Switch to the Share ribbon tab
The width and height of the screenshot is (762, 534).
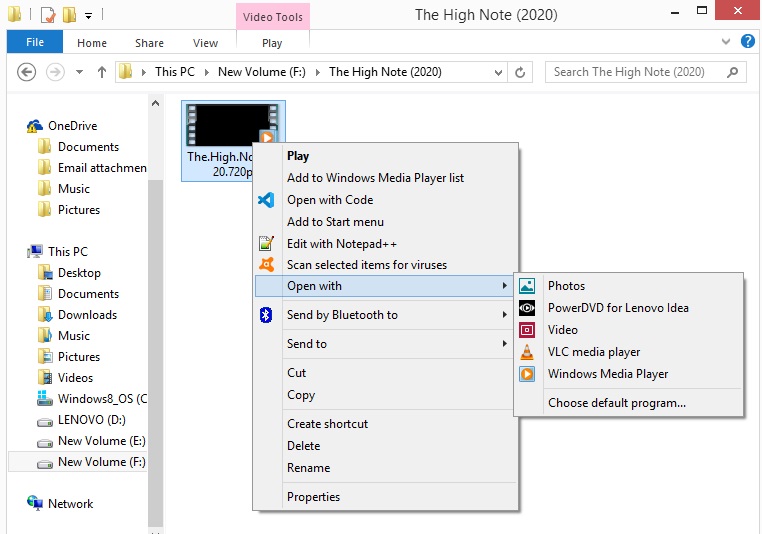point(149,43)
